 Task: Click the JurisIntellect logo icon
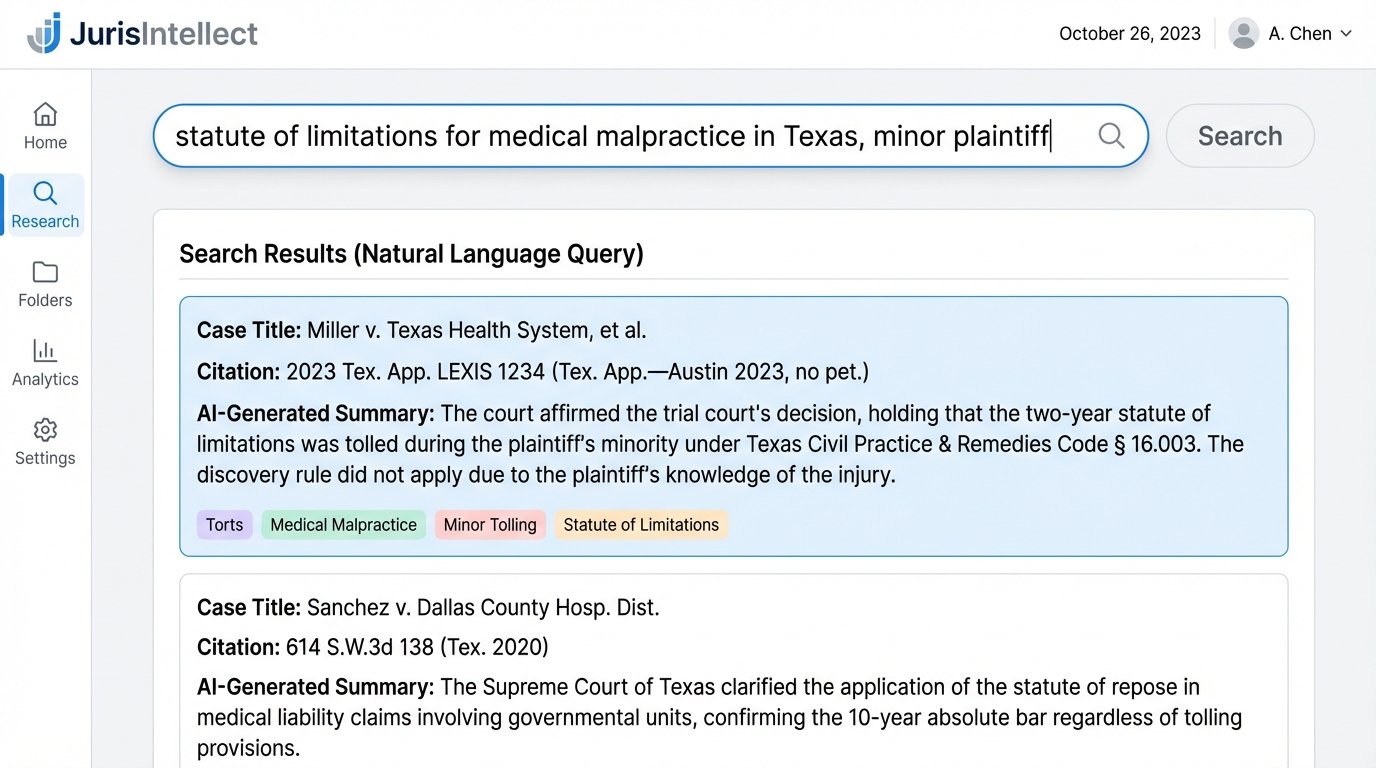[44, 33]
